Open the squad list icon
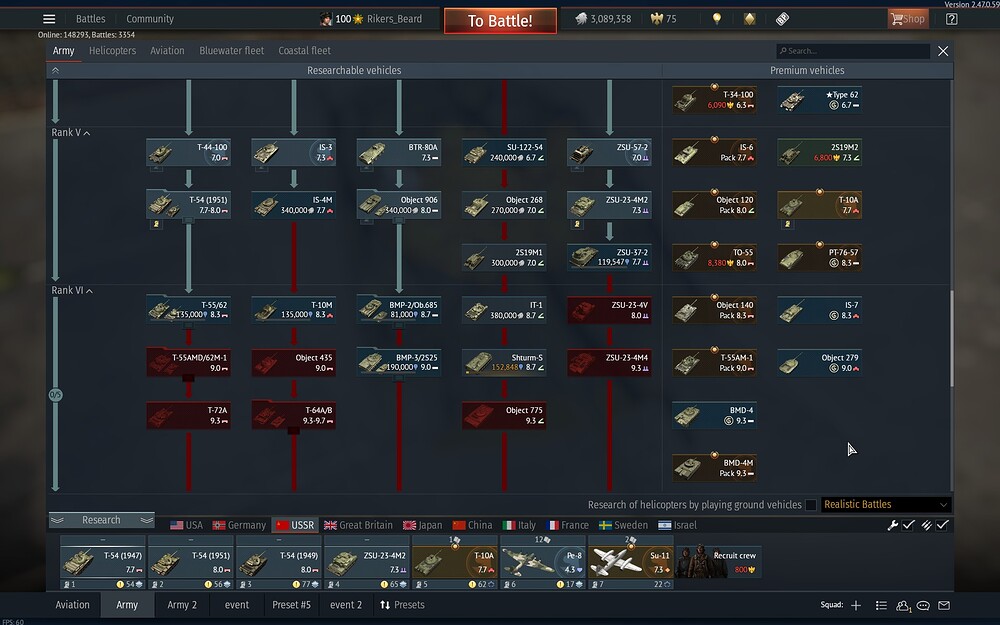Image resolution: width=1000 pixels, height=625 pixels. pyautogui.click(x=881, y=605)
